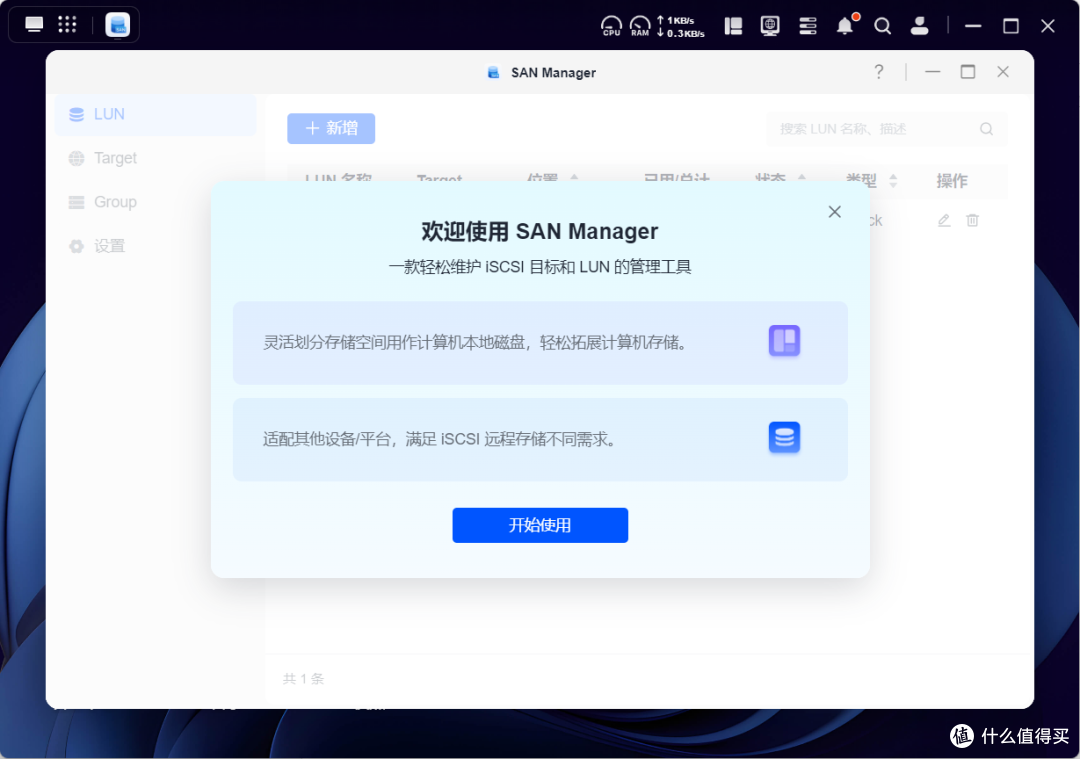
Task: Click the 适配其他设备/平台 feature card text
Action: [439, 439]
